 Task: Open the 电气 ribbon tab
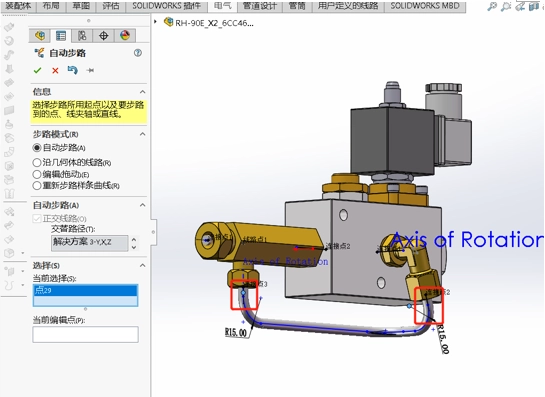222,6
